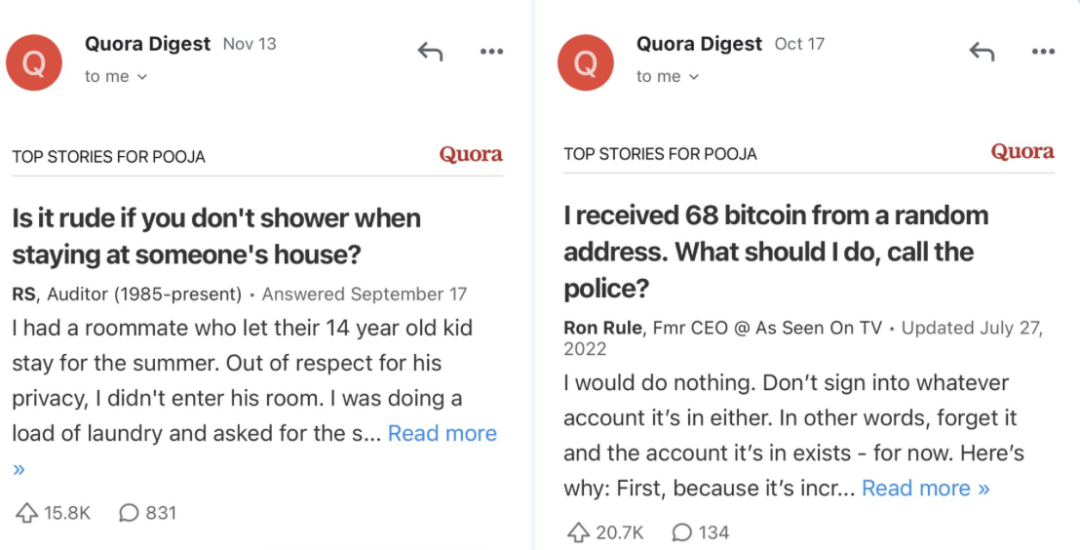Screen dimensions: 1080x550
Task: Read more of the roommate laundry answer
Action: click(x=442, y=434)
